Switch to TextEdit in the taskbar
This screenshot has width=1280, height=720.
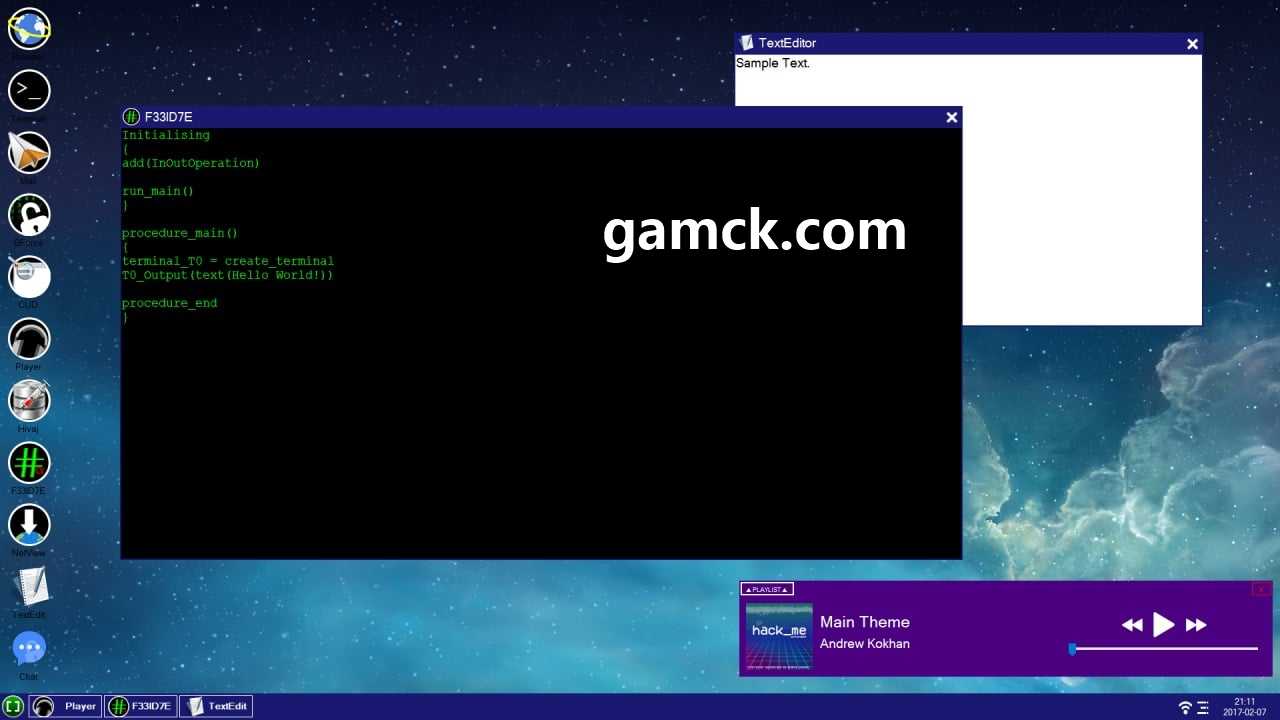tap(215, 706)
